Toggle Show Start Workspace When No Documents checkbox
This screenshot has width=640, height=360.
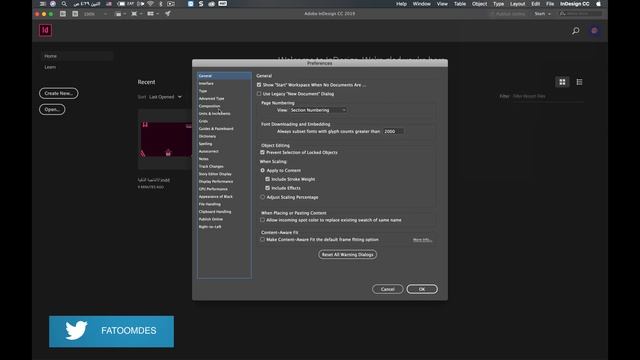tap(259, 85)
